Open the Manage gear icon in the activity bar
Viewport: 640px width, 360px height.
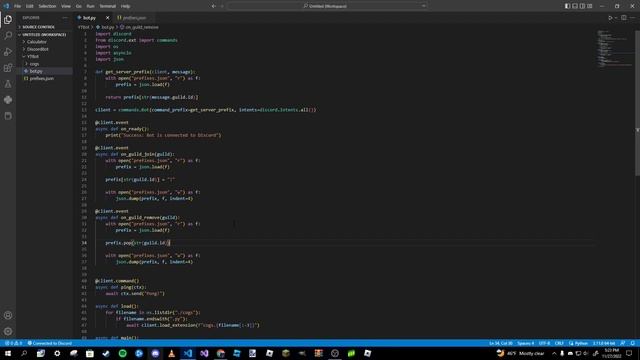tap(8, 331)
